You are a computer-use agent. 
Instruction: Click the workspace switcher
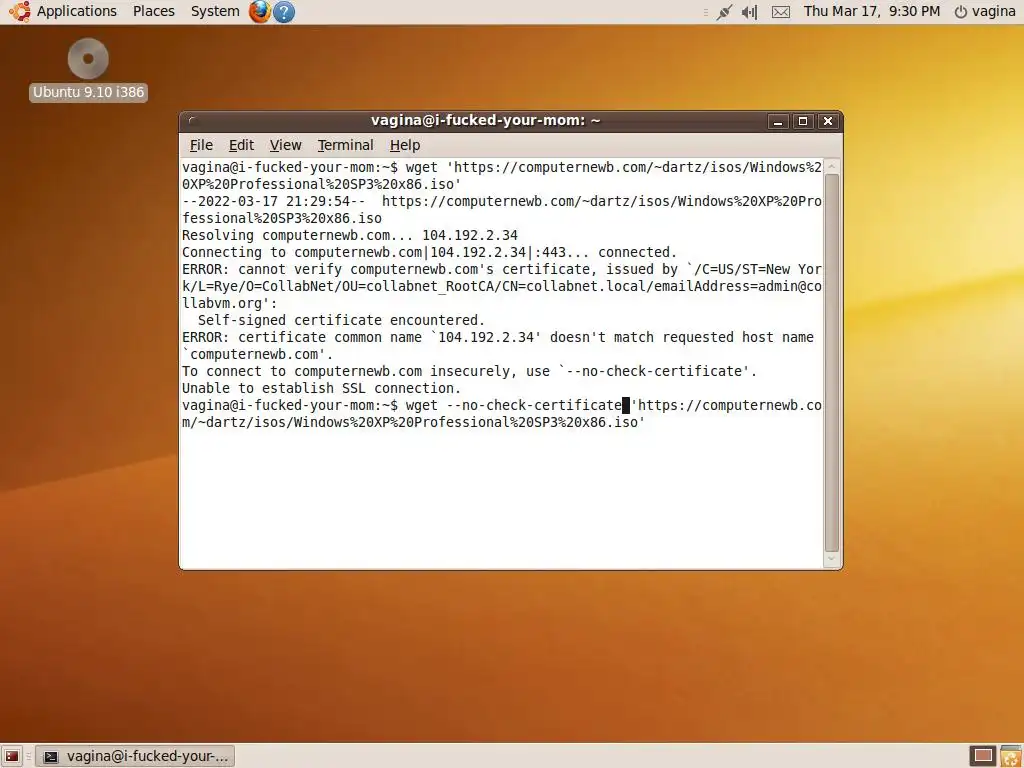click(x=983, y=756)
